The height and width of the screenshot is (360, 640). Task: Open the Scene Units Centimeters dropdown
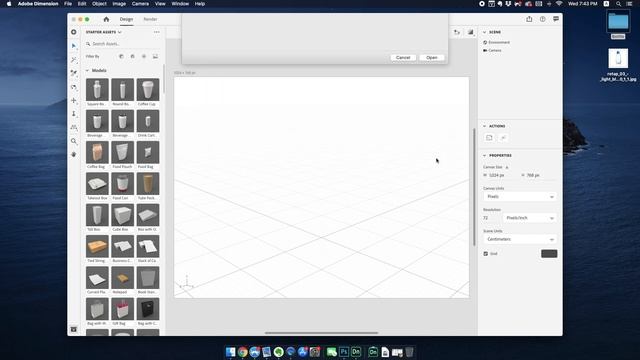pos(520,239)
